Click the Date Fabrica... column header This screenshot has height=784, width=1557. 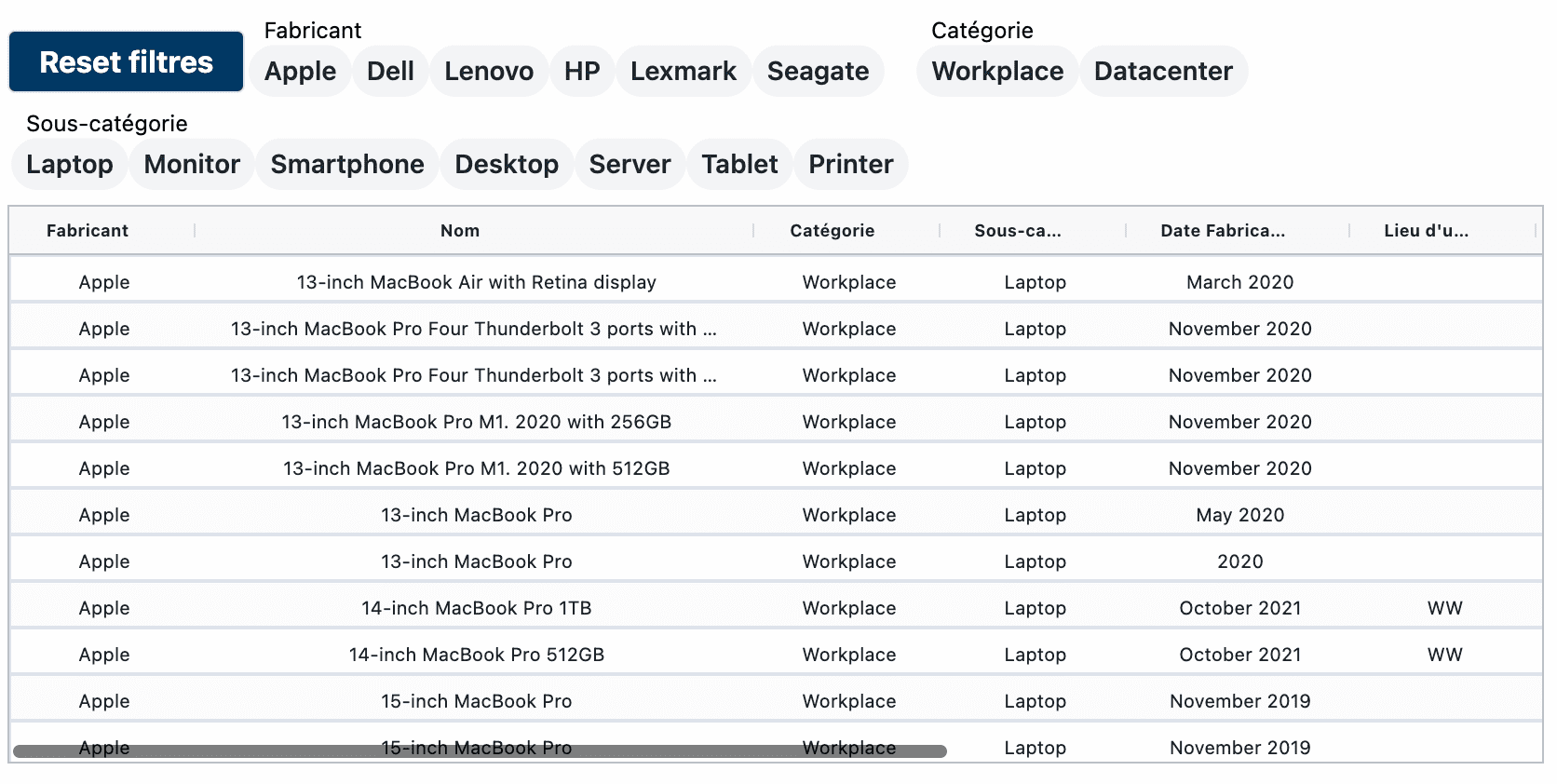[x=1222, y=231]
